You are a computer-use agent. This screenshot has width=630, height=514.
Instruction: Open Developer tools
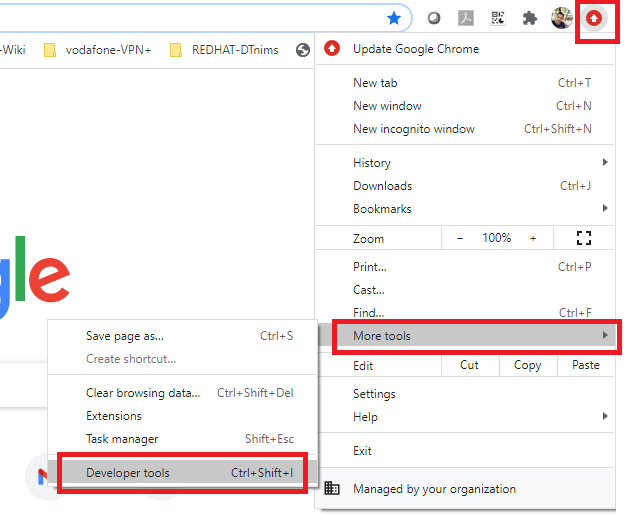click(x=182, y=473)
